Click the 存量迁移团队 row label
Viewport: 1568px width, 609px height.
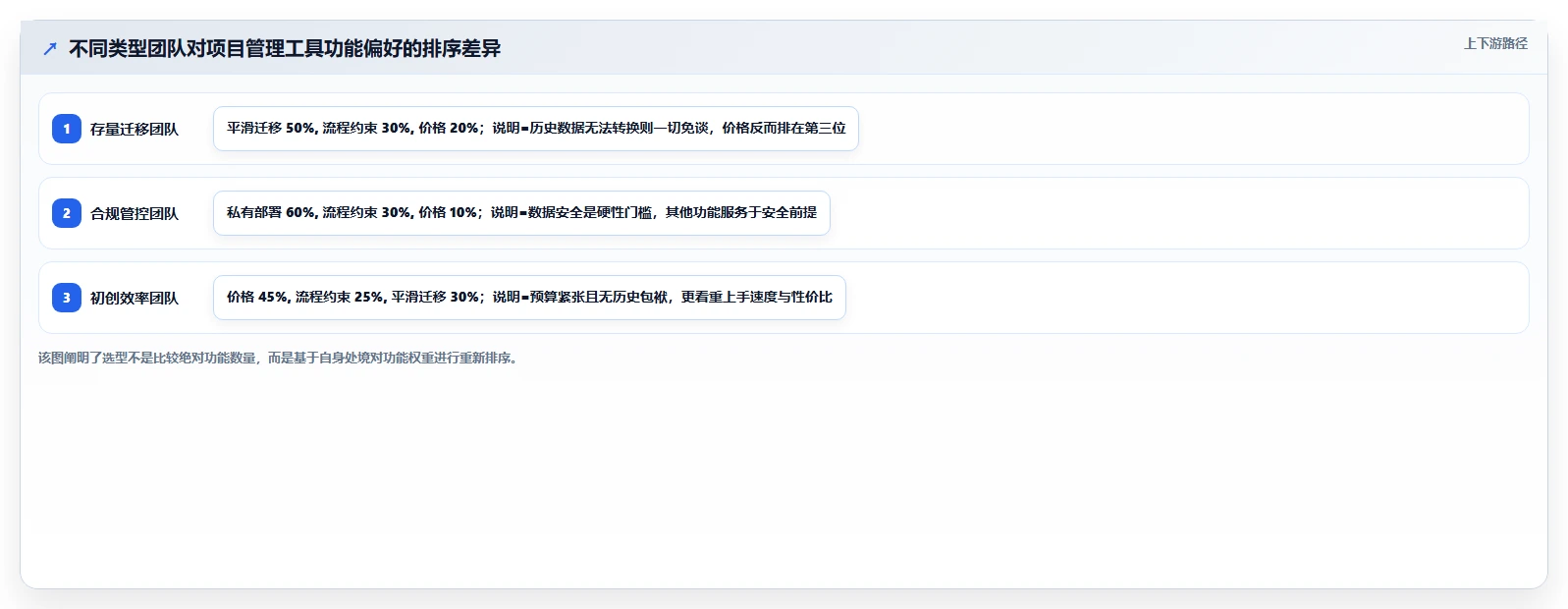tap(135, 129)
